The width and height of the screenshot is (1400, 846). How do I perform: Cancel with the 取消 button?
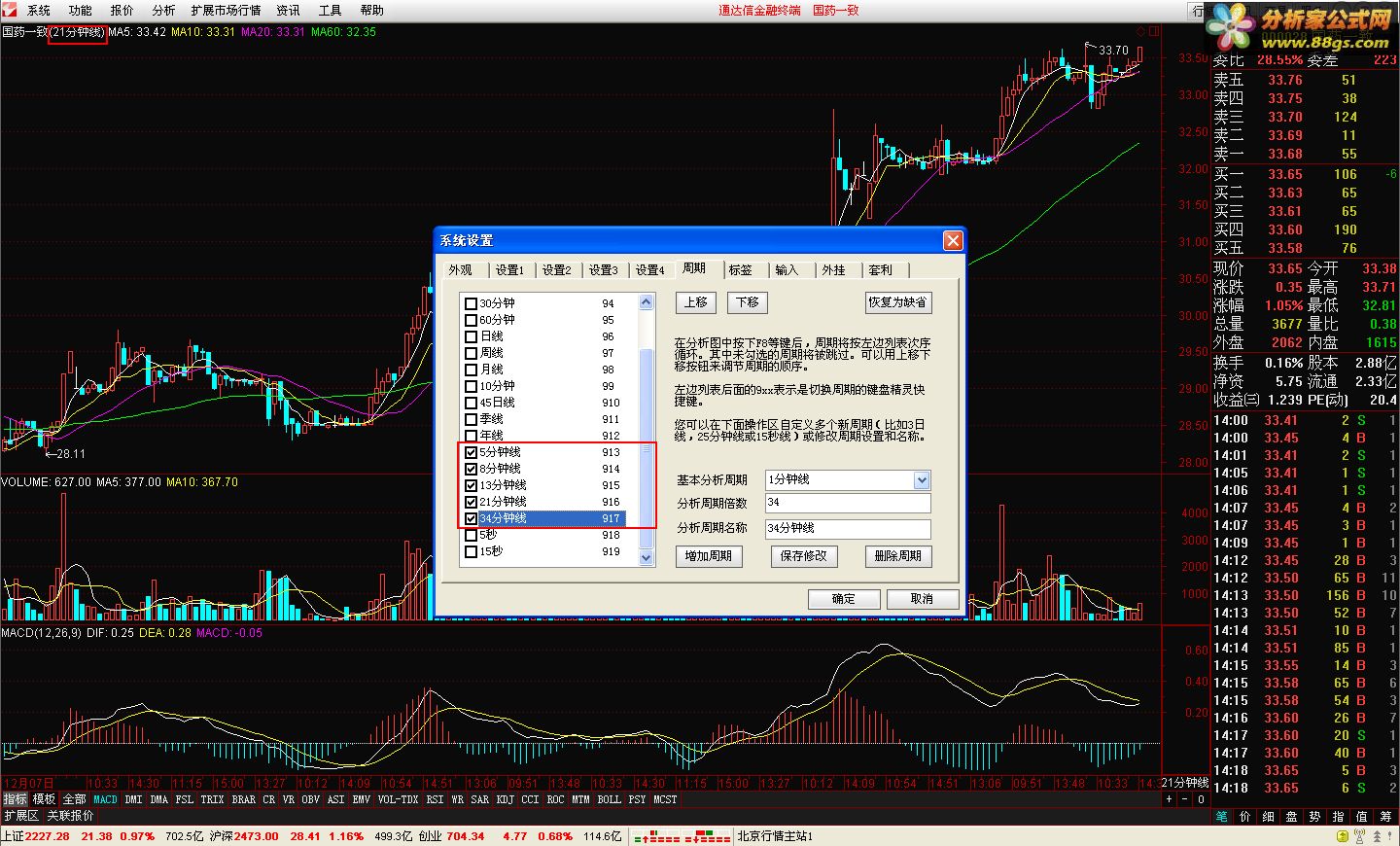(x=922, y=599)
